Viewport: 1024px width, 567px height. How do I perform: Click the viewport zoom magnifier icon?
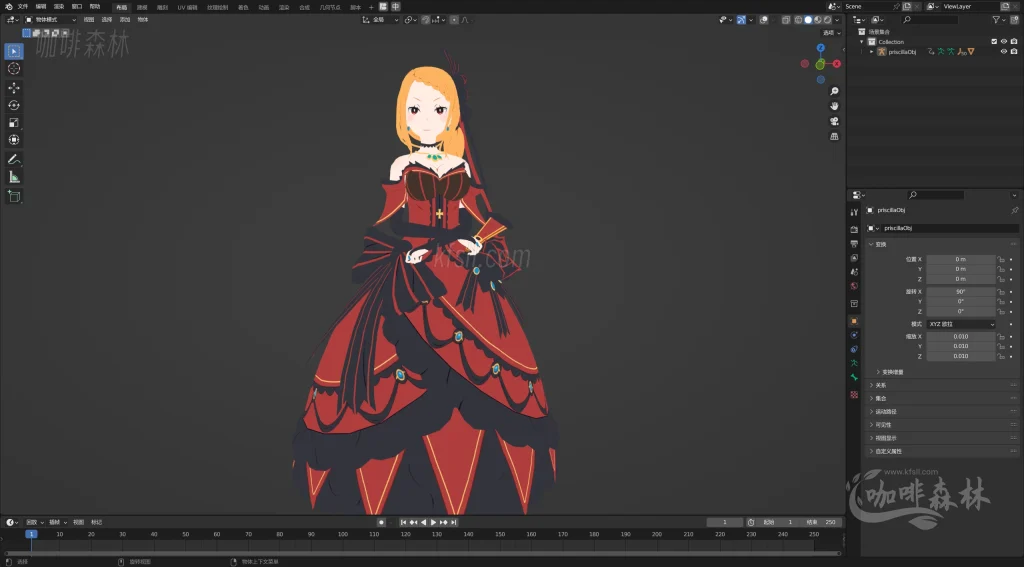click(x=834, y=91)
